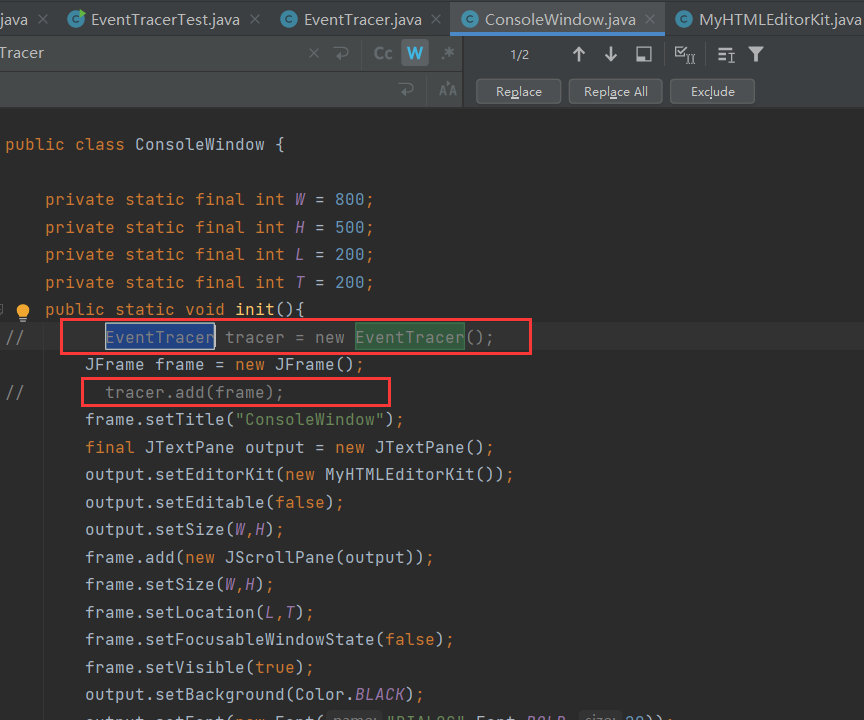This screenshot has height=720, width=864.
Task: Click the value 500 in H declaration
Action: pyautogui.click(x=349, y=228)
